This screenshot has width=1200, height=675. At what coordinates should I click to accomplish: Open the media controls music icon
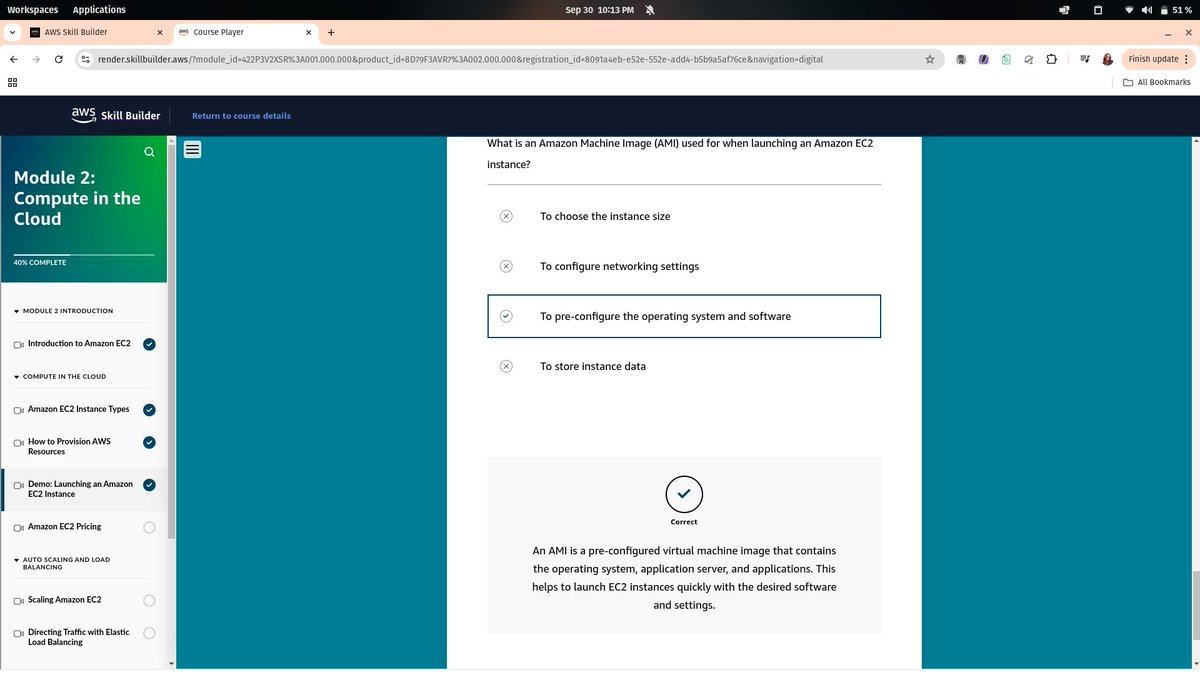pos(1085,59)
